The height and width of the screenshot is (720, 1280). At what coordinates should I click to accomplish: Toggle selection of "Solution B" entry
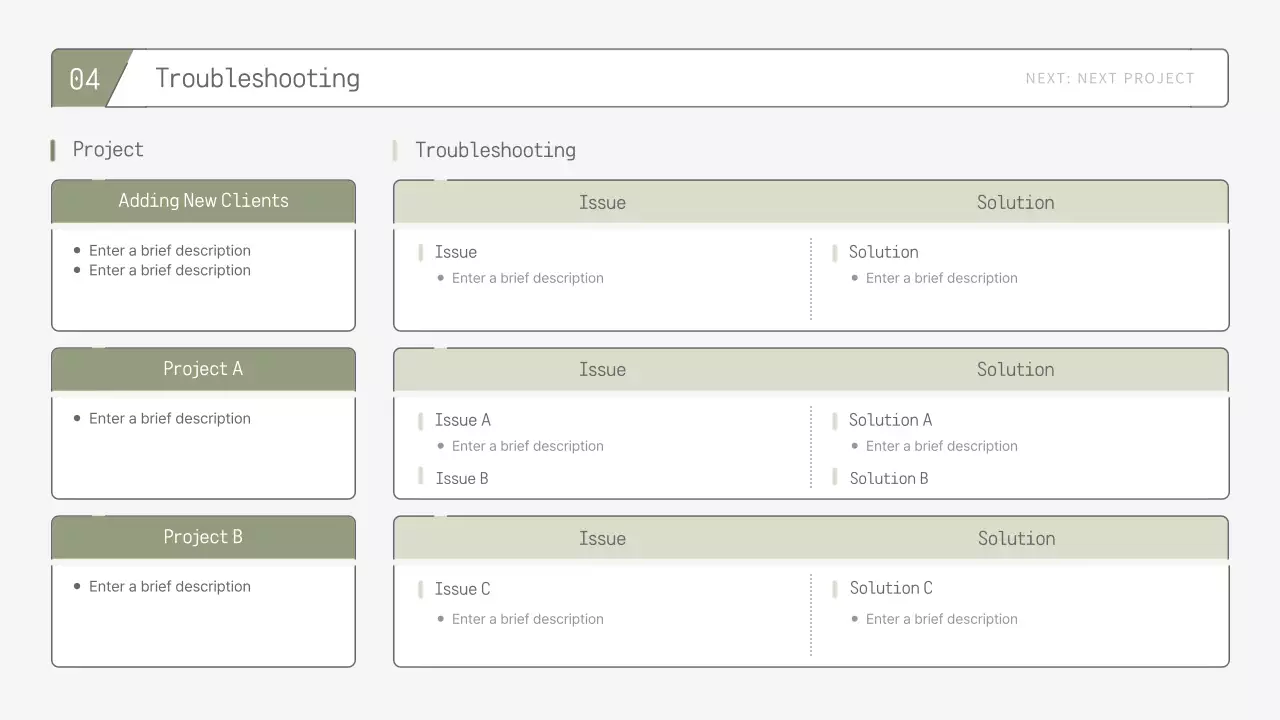(890, 478)
